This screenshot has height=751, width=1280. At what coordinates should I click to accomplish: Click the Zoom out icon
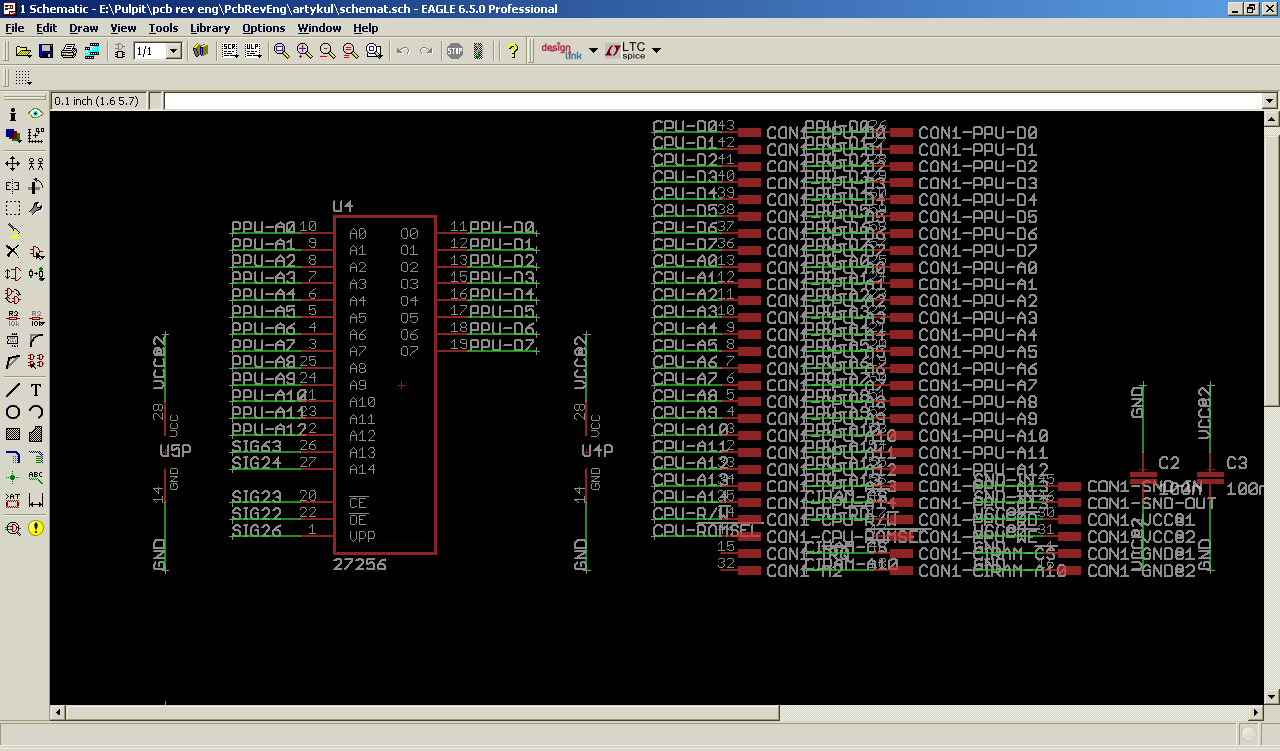pyautogui.click(x=328, y=51)
